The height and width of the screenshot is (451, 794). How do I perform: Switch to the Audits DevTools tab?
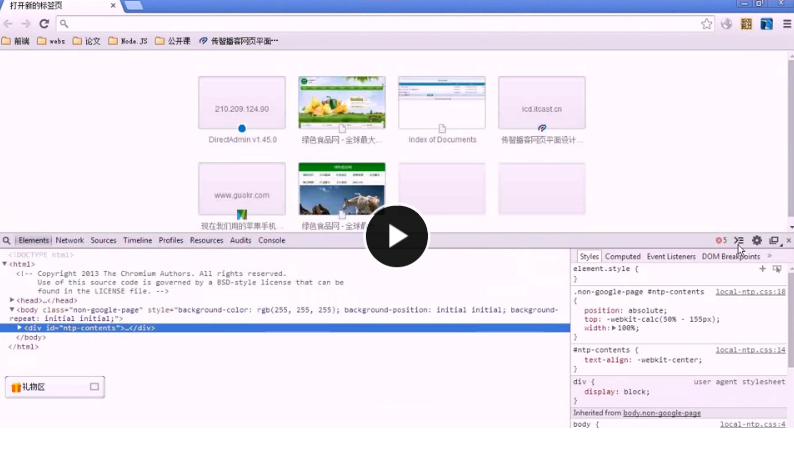click(241, 240)
